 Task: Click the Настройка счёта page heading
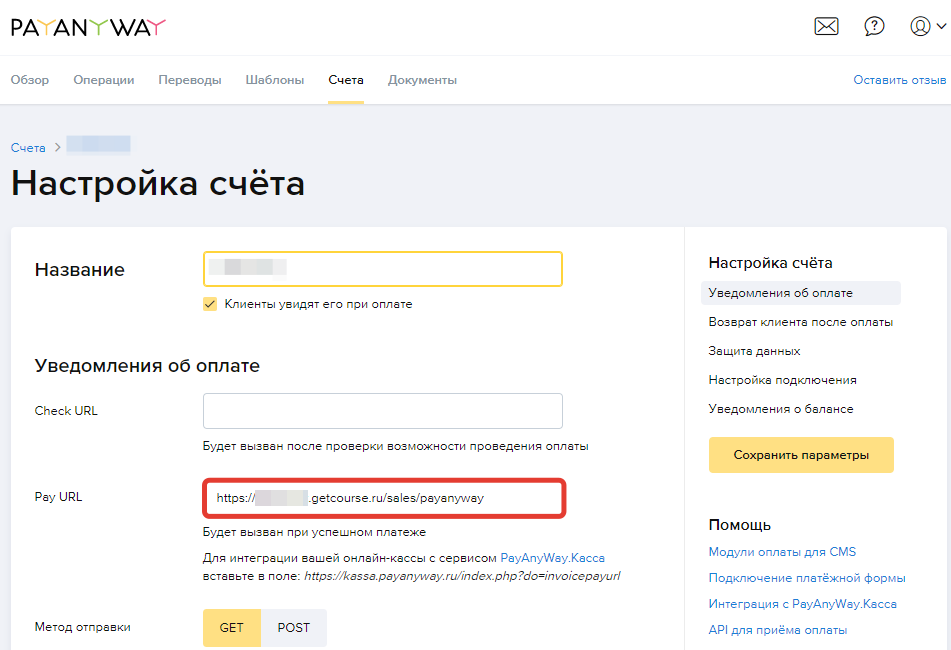158,183
